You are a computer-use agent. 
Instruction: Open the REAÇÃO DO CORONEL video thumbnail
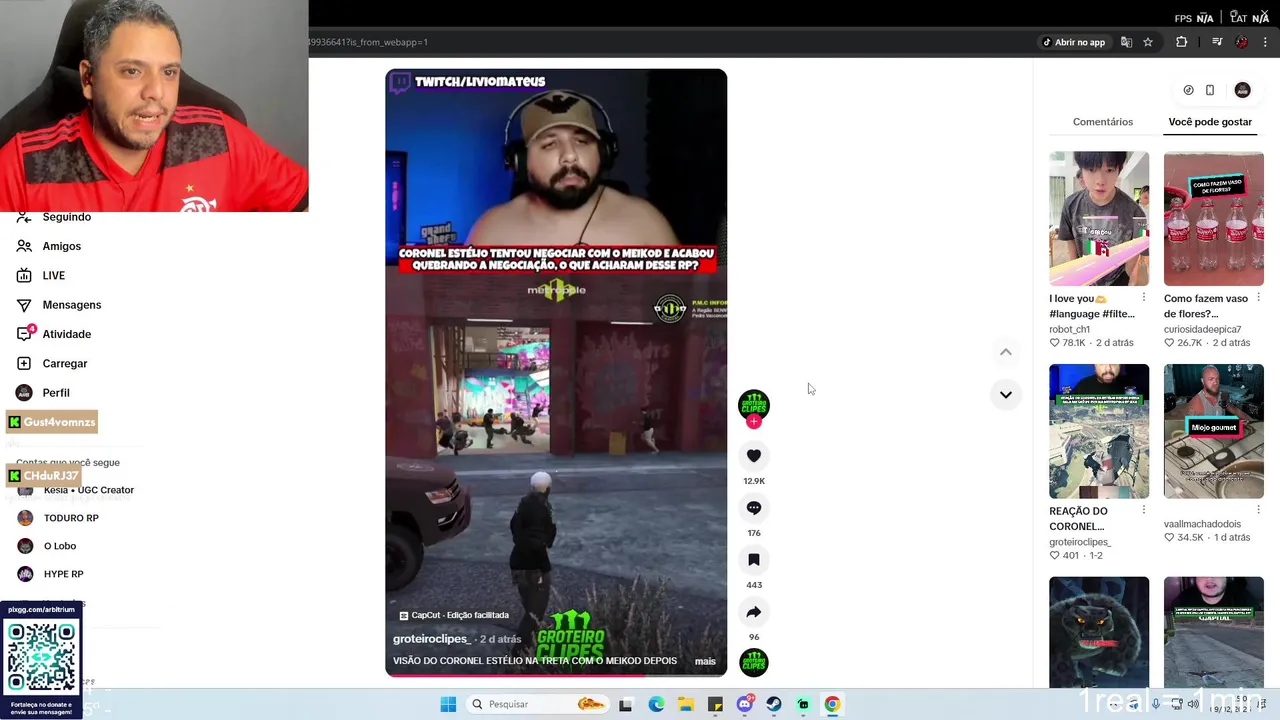click(x=1099, y=431)
